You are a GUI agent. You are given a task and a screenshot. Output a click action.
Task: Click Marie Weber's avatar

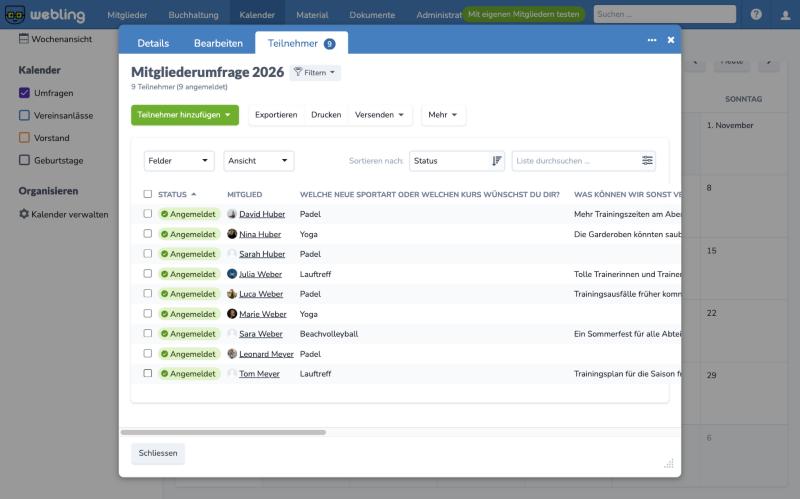[232, 314]
